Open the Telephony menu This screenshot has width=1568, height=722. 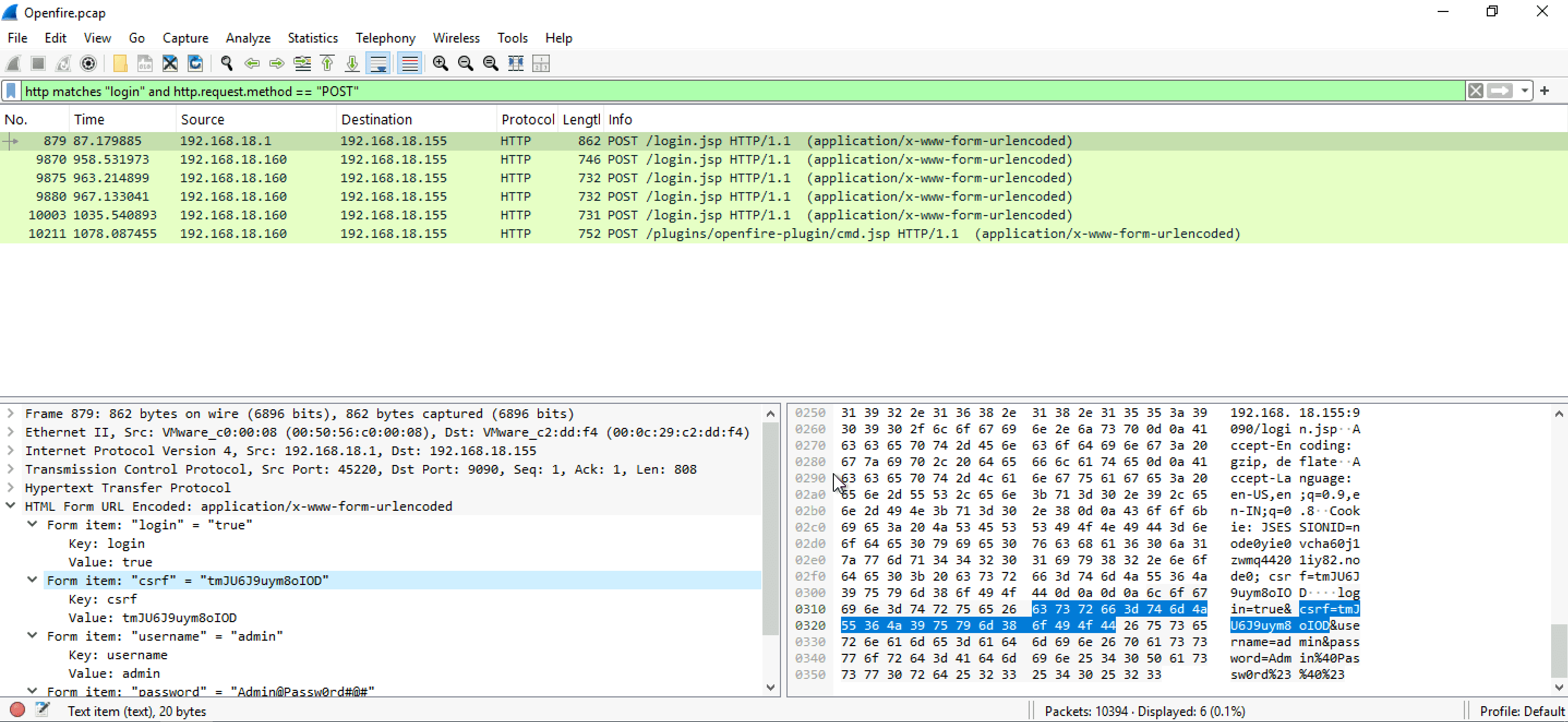(385, 38)
